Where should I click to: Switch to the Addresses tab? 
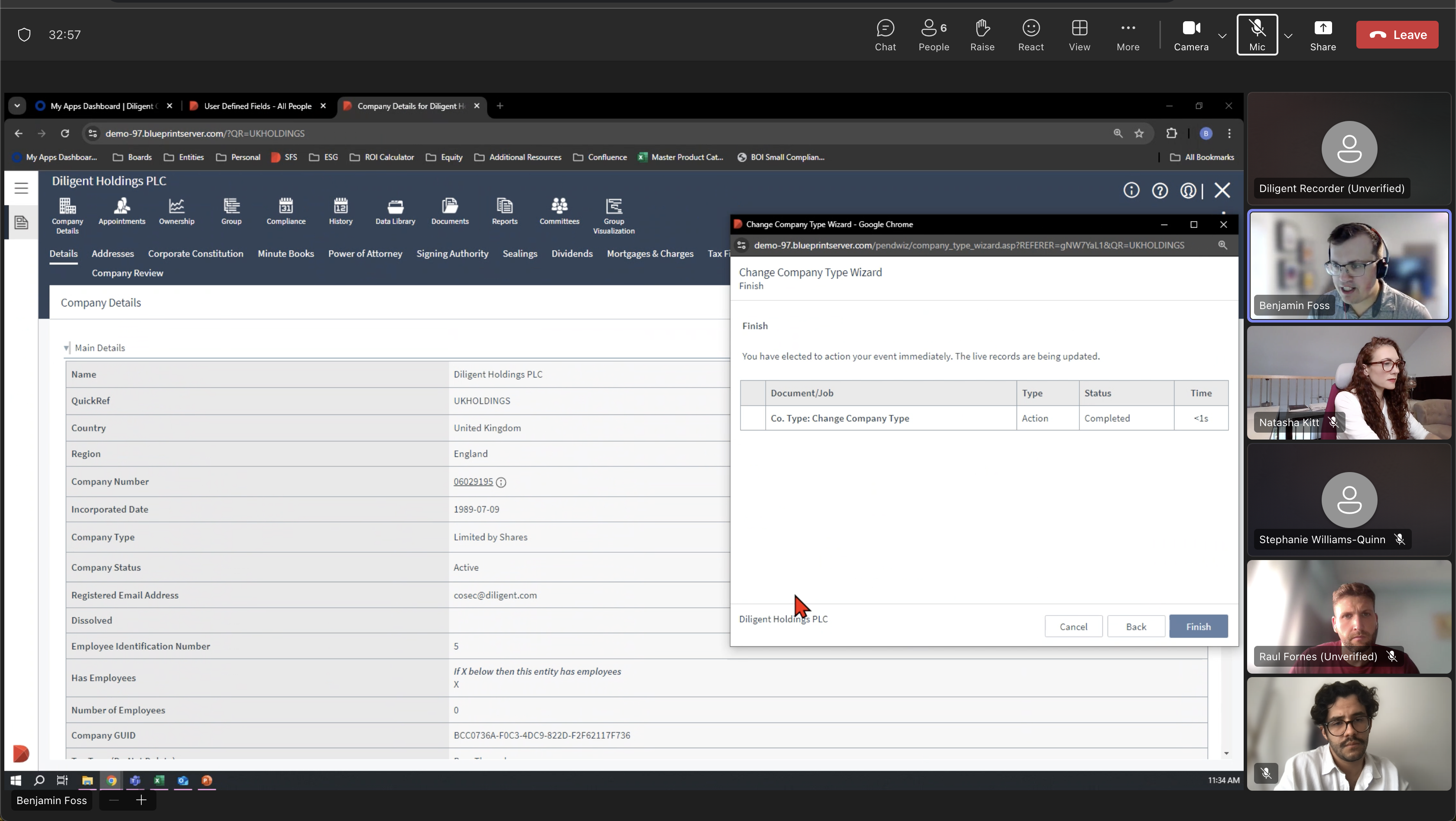click(x=113, y=253)
